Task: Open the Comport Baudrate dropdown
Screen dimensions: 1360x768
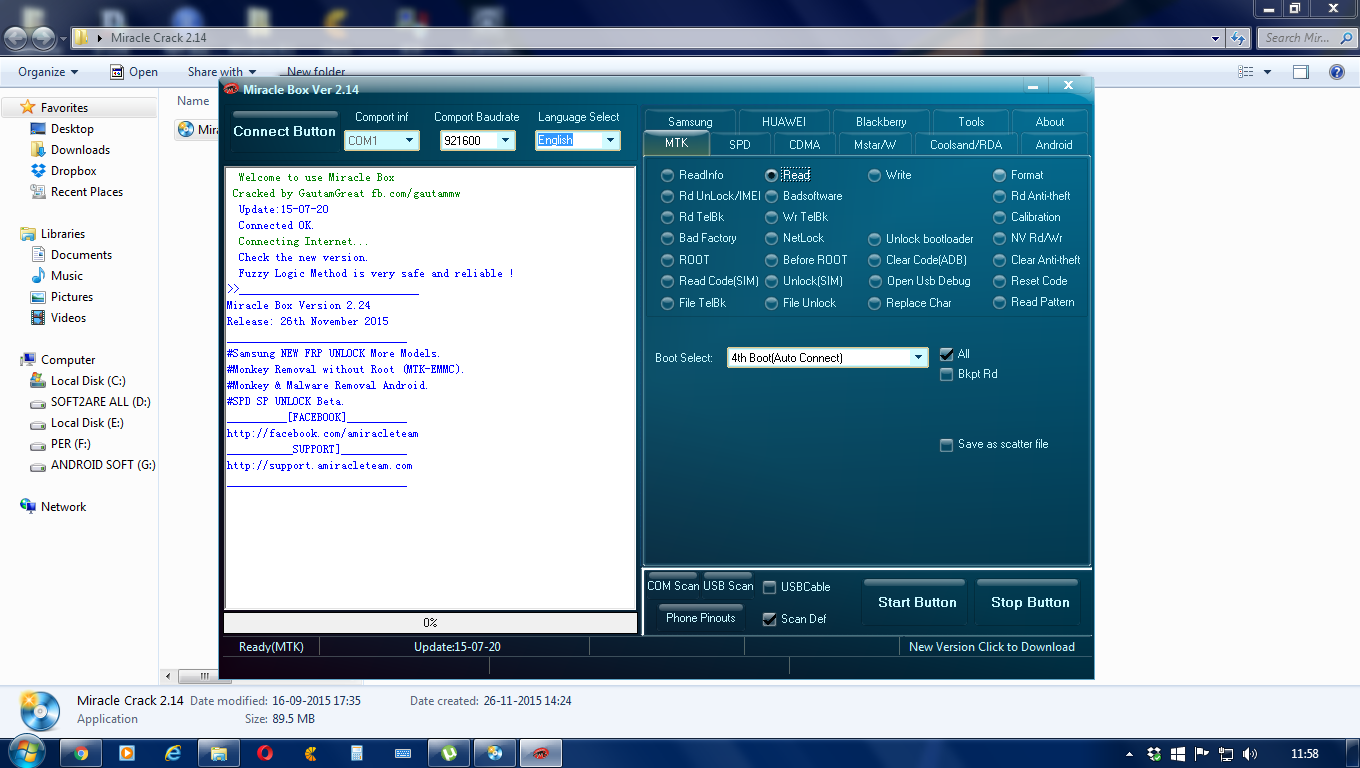Action: (505, 141)
